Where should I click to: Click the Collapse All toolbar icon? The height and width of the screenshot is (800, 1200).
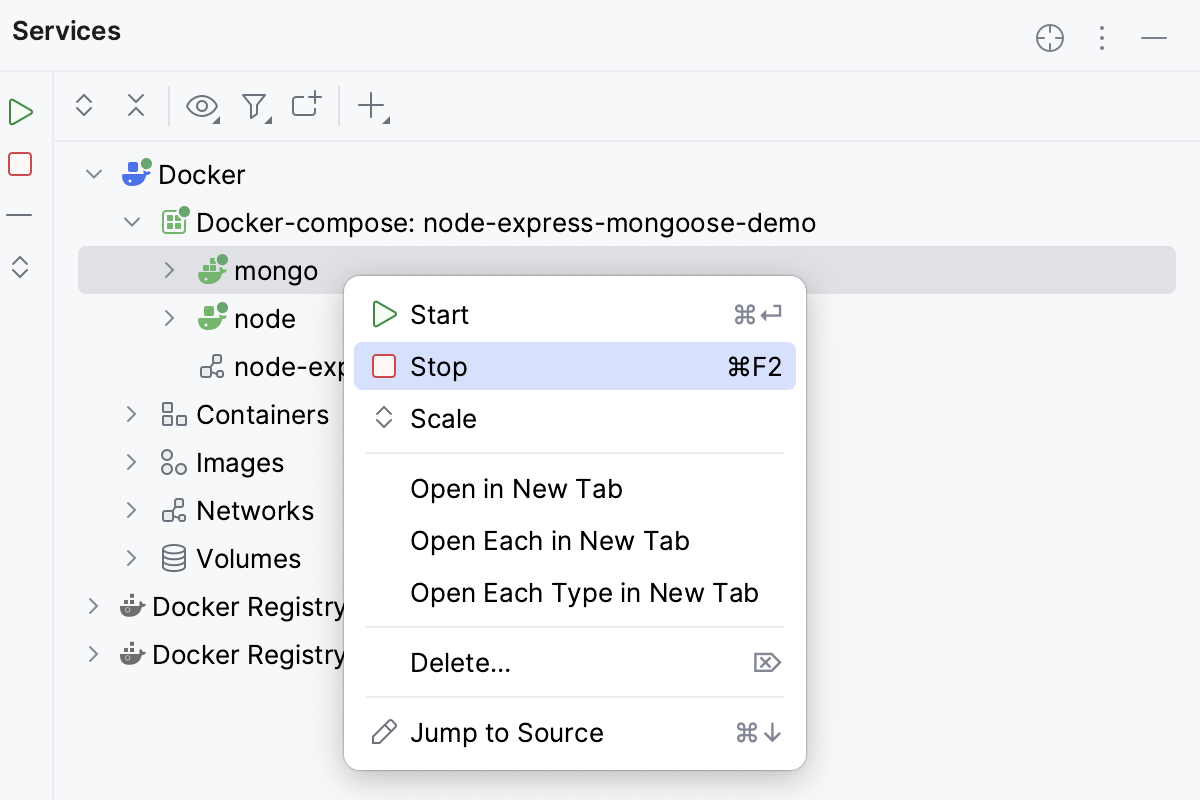click(135, 104)
